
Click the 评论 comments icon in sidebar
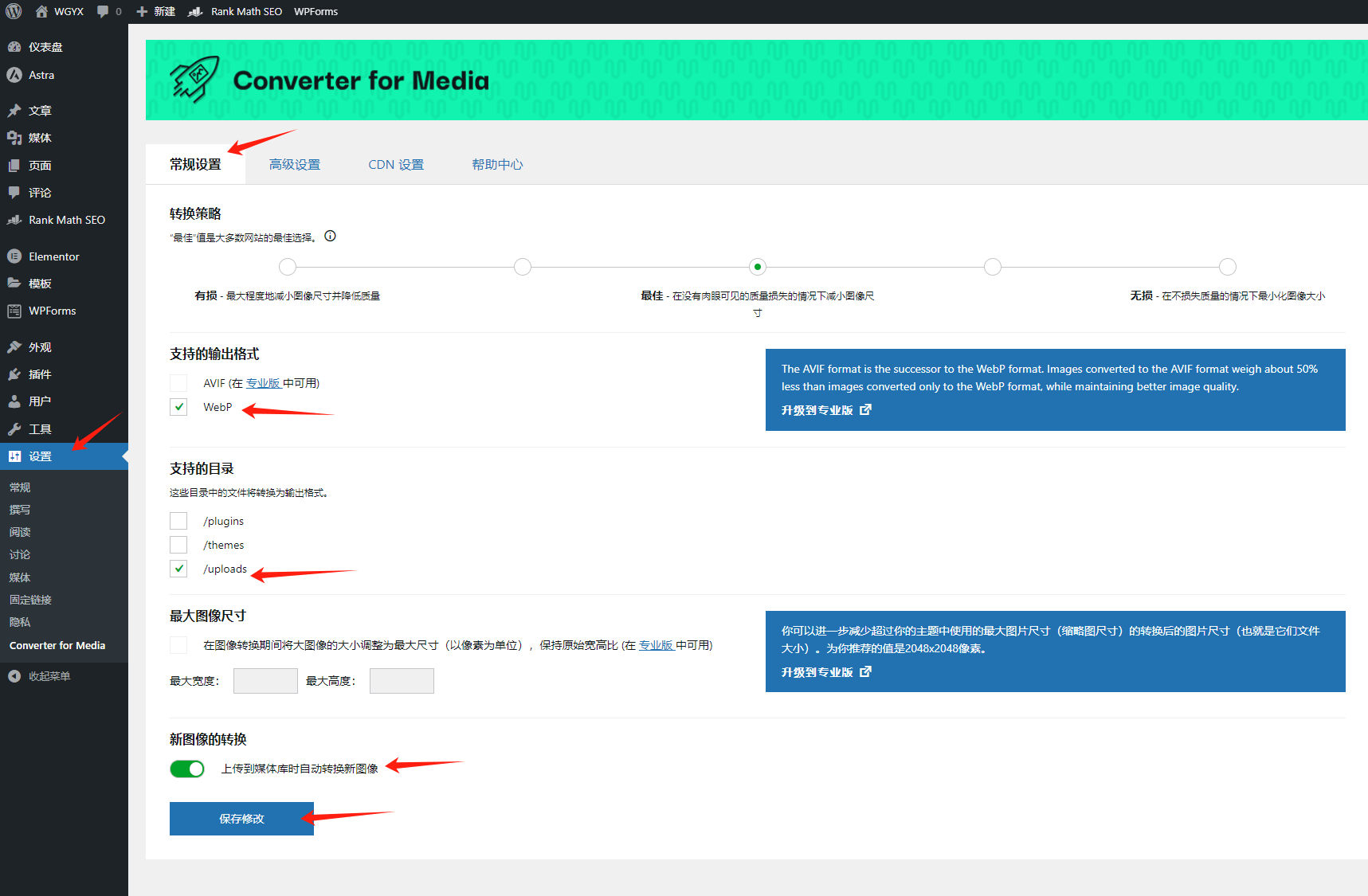14,193
